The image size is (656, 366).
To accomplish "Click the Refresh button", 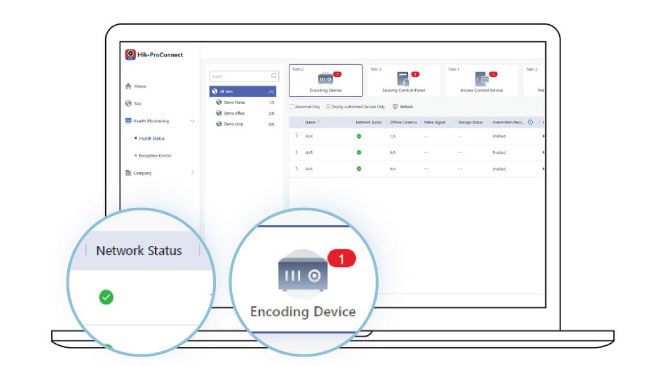I will pyautogui.click(x=403, y=107).
